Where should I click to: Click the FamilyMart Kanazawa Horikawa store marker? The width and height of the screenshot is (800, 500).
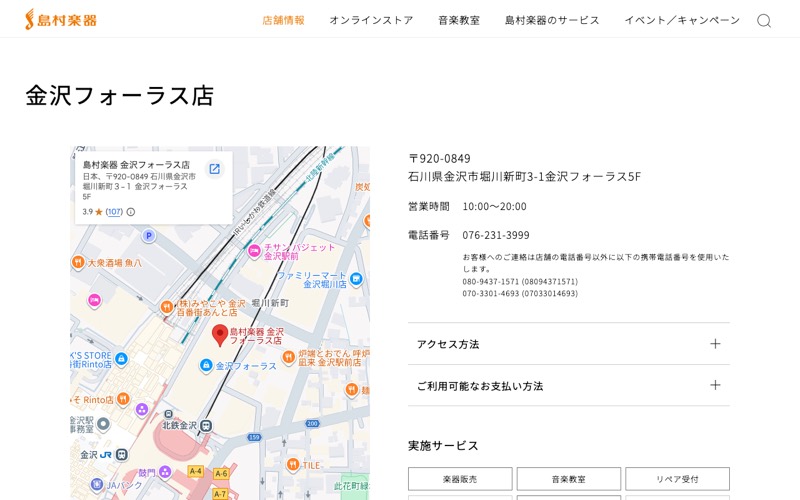click(356, 279)
